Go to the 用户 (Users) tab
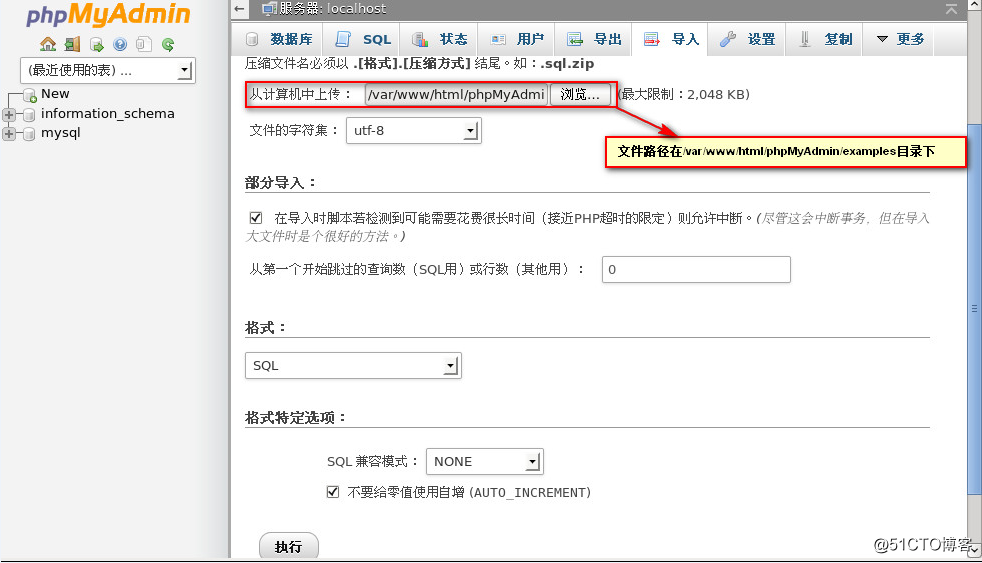This screenshot has height=563, width=982. [517, 39]
